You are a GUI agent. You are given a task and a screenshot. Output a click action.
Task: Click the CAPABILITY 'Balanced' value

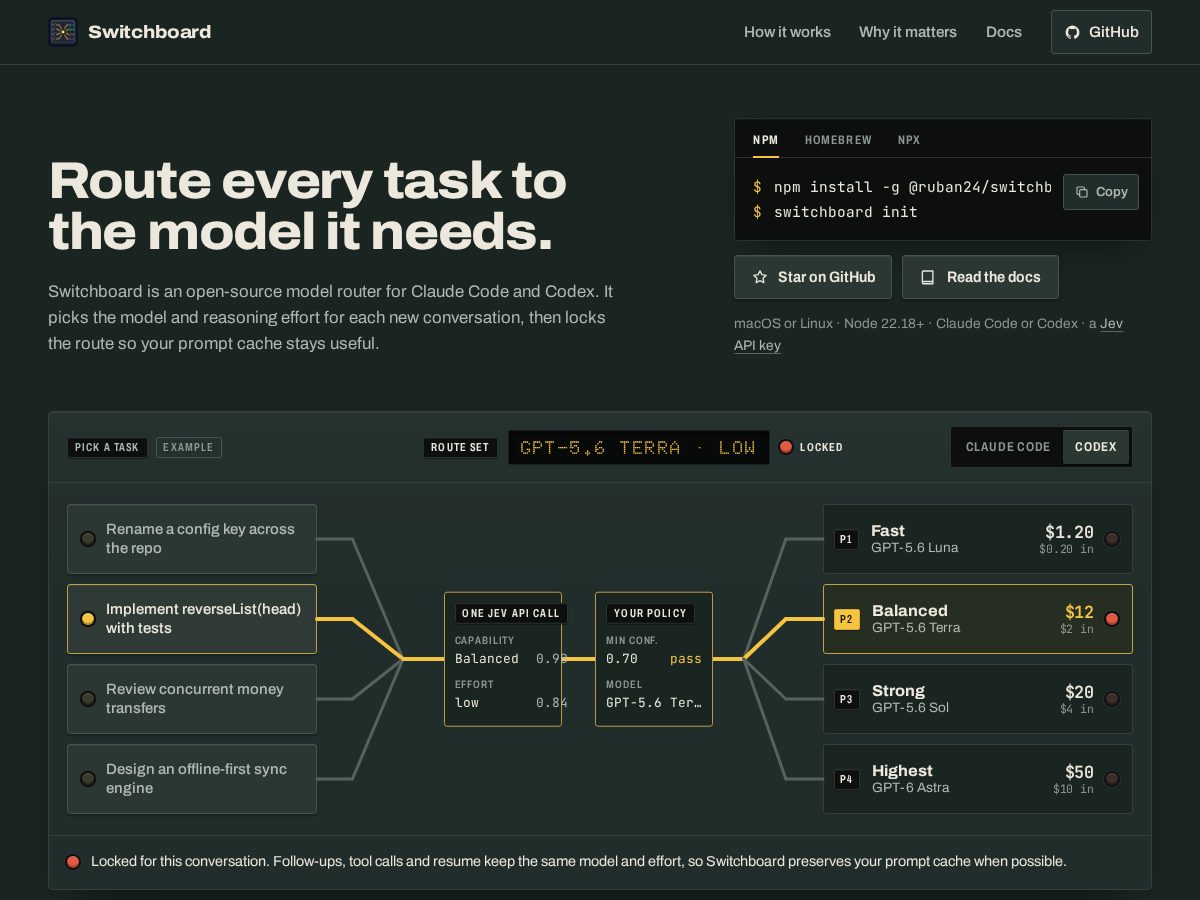487,659
